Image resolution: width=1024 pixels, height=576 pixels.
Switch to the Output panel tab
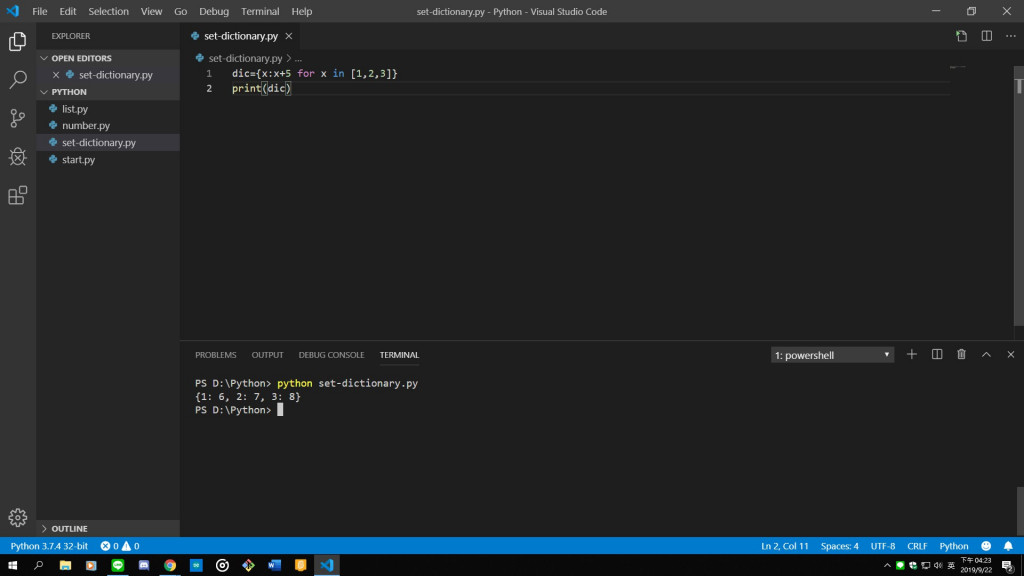pos(268,355)
